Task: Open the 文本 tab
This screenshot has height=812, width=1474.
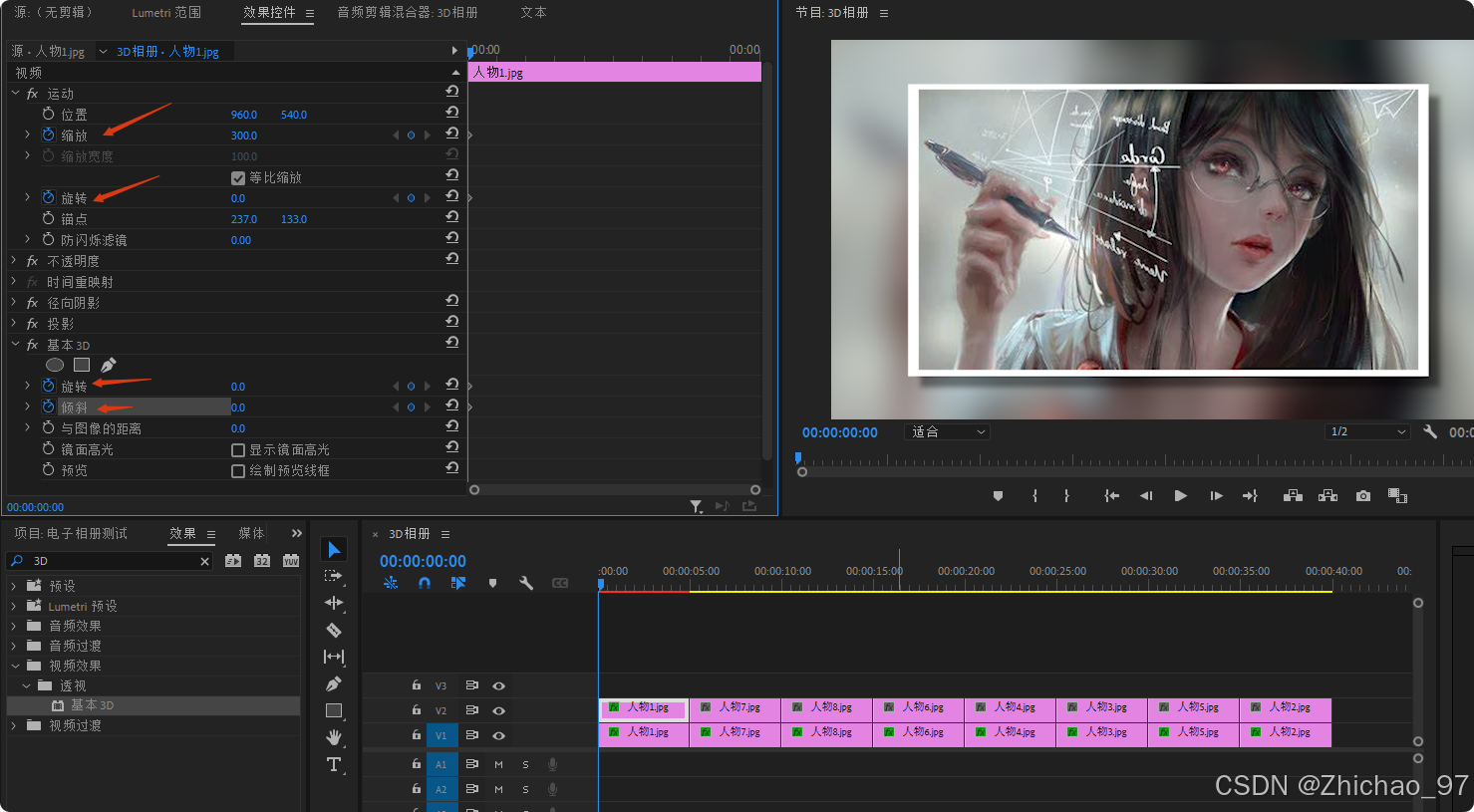Action: [533, 12]
